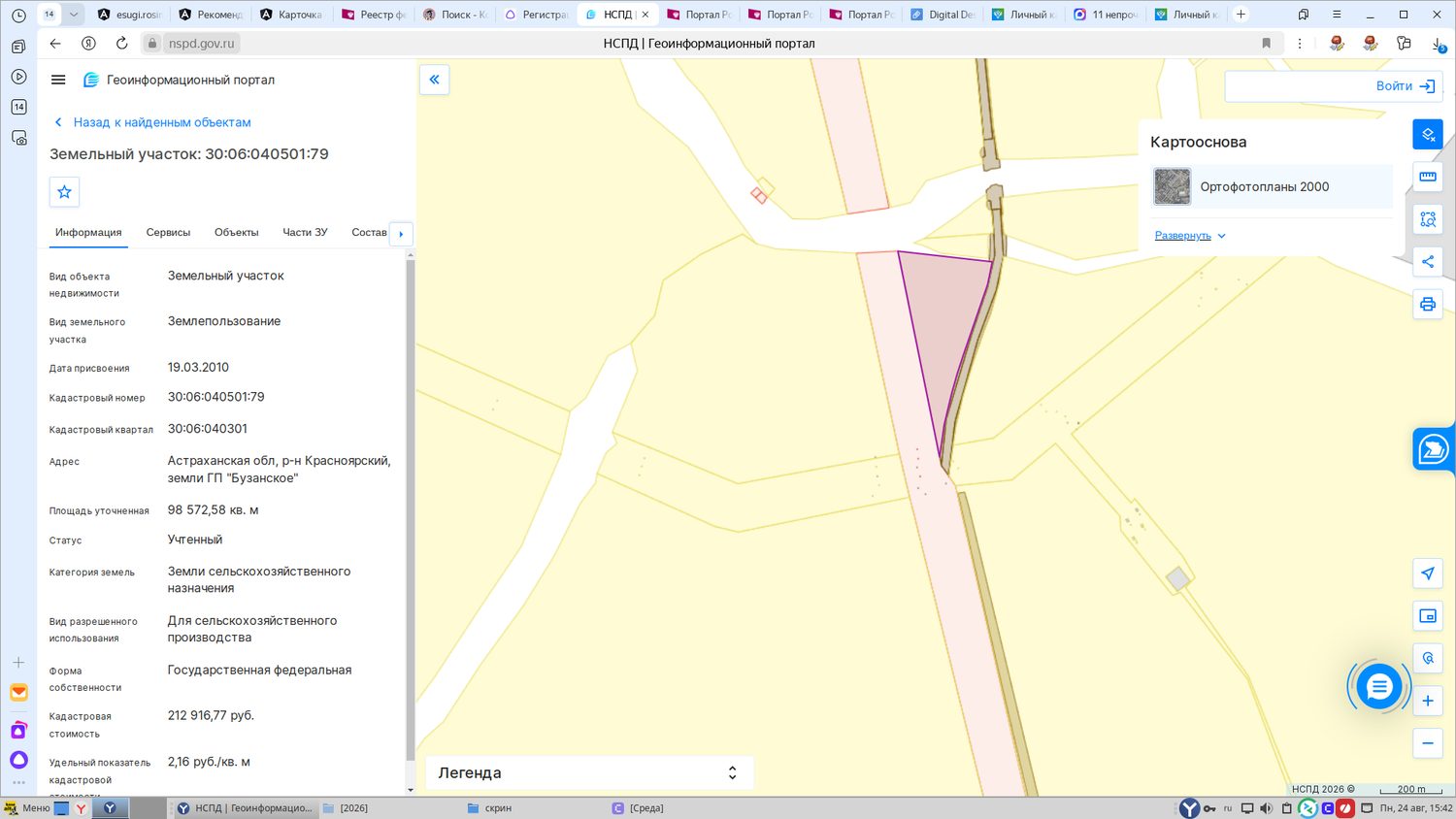Add the land parcel to favorites with the star
The image size is (1456, 819).
pyautogui.click(x=64, y=192)
